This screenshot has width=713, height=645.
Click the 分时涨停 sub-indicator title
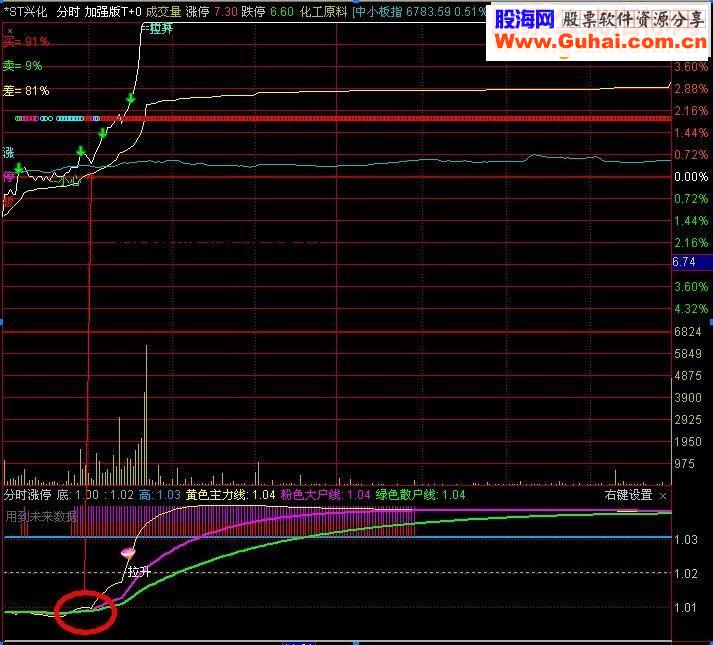(28, 495)
